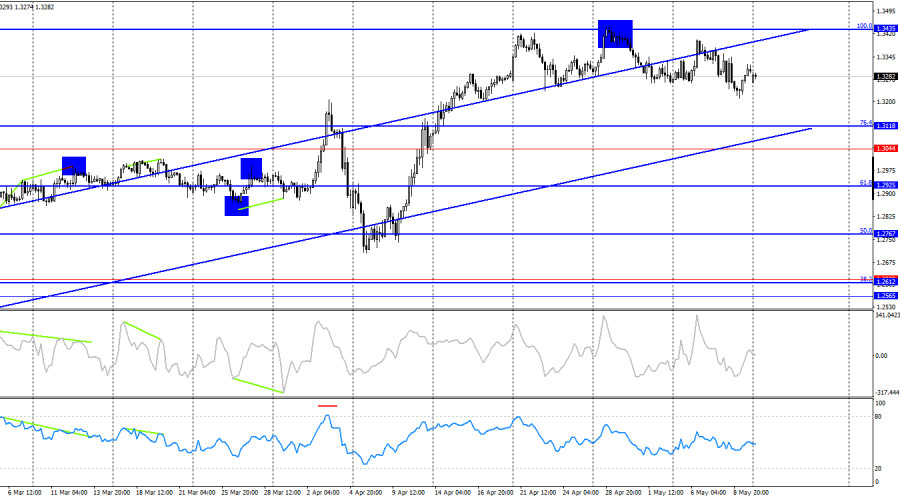This screenshot has height=500, width=900.
Task: Click the 1.2612 blue price label
Action: point(886,282)
